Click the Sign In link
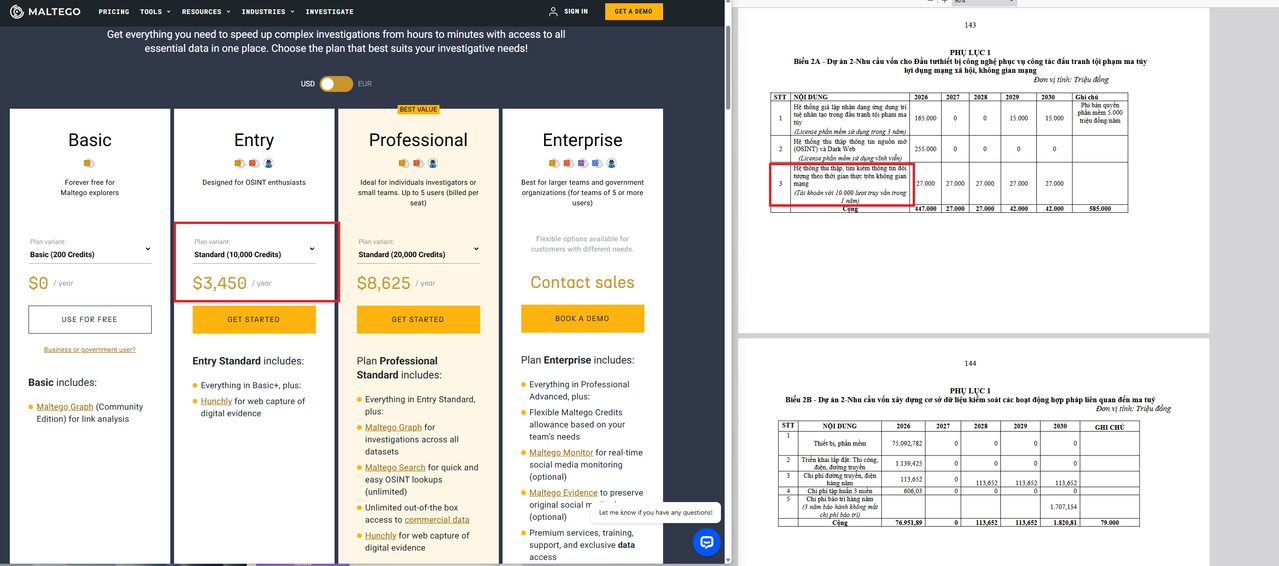The image size is (1279, 566). pyautogui.click(x=576, y=12)
